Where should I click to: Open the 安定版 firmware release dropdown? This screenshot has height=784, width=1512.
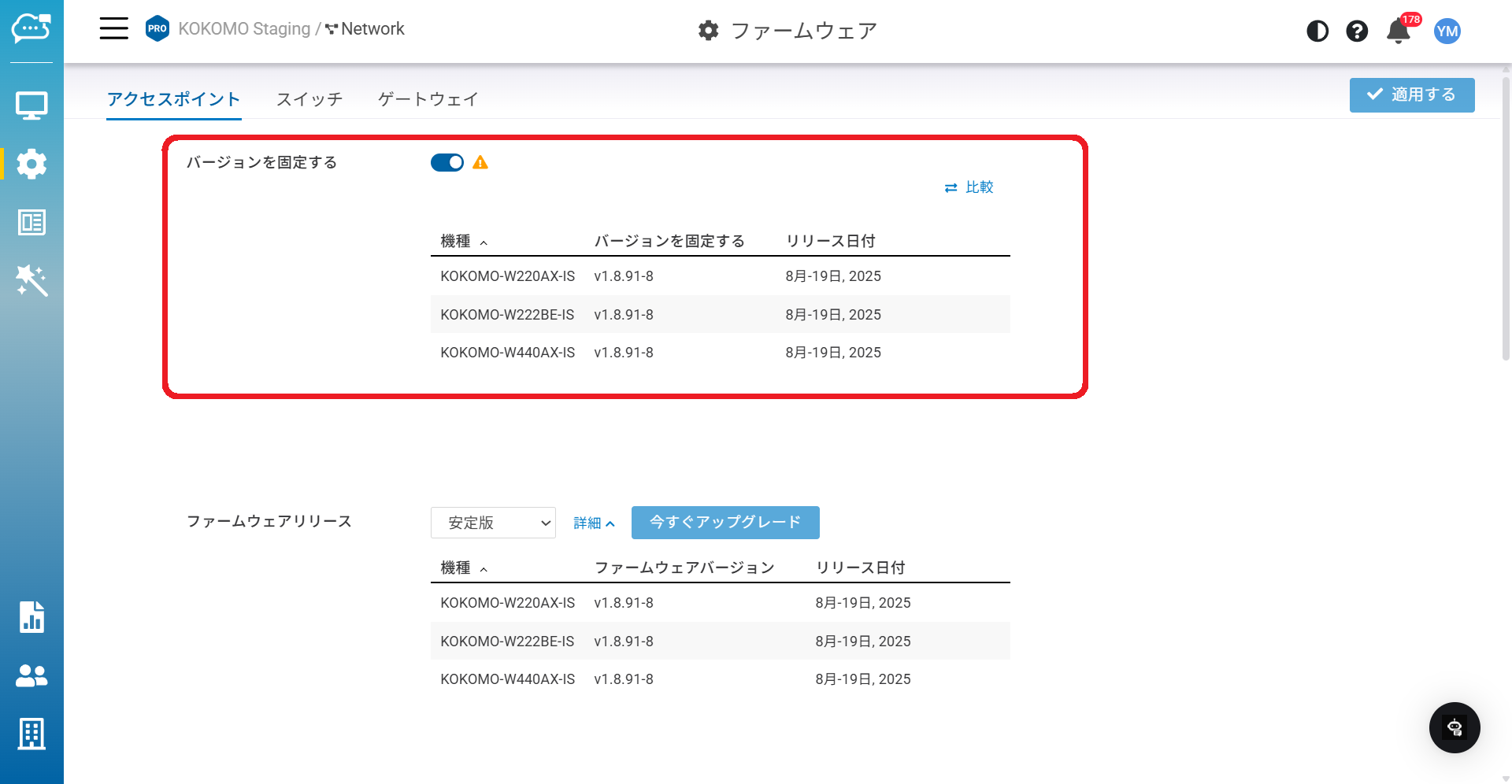(493, 523)
